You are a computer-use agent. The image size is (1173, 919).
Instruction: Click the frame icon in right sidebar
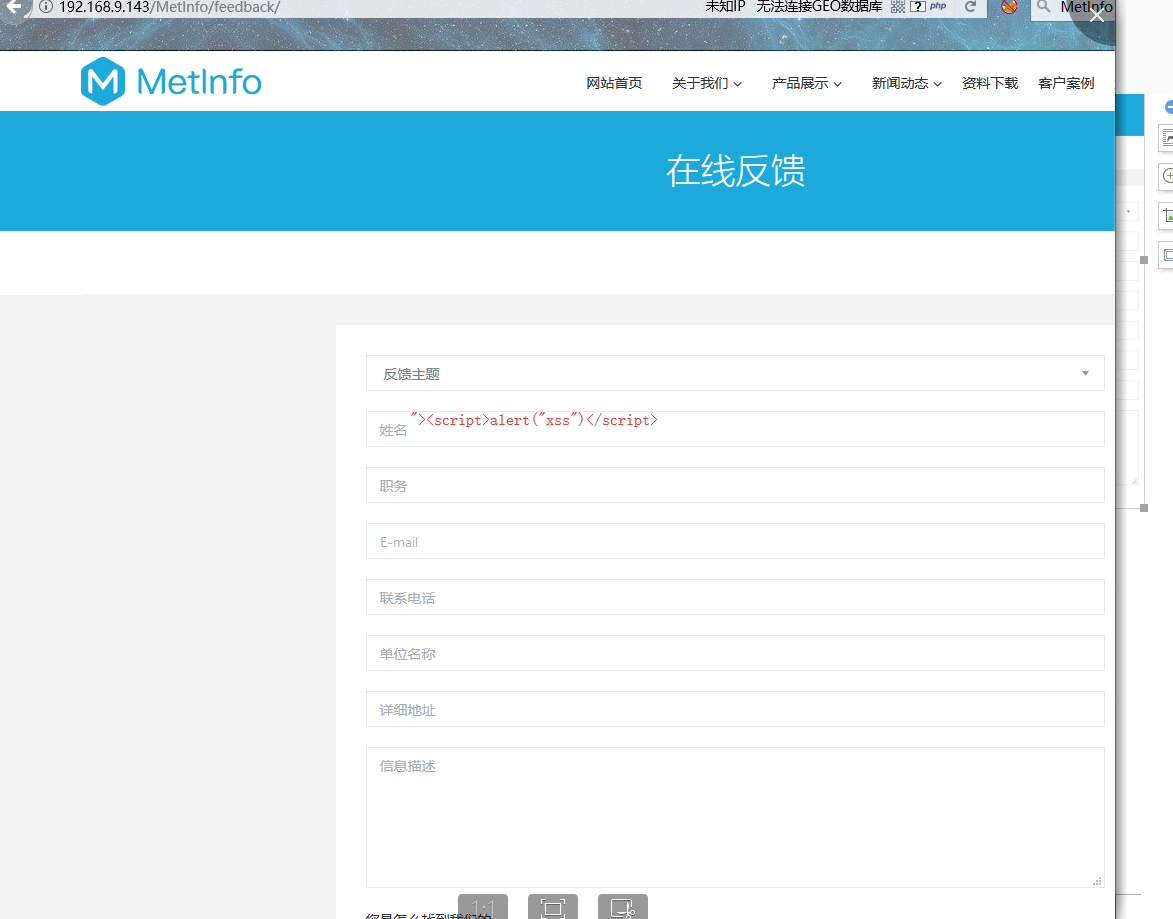(1167, 255)
